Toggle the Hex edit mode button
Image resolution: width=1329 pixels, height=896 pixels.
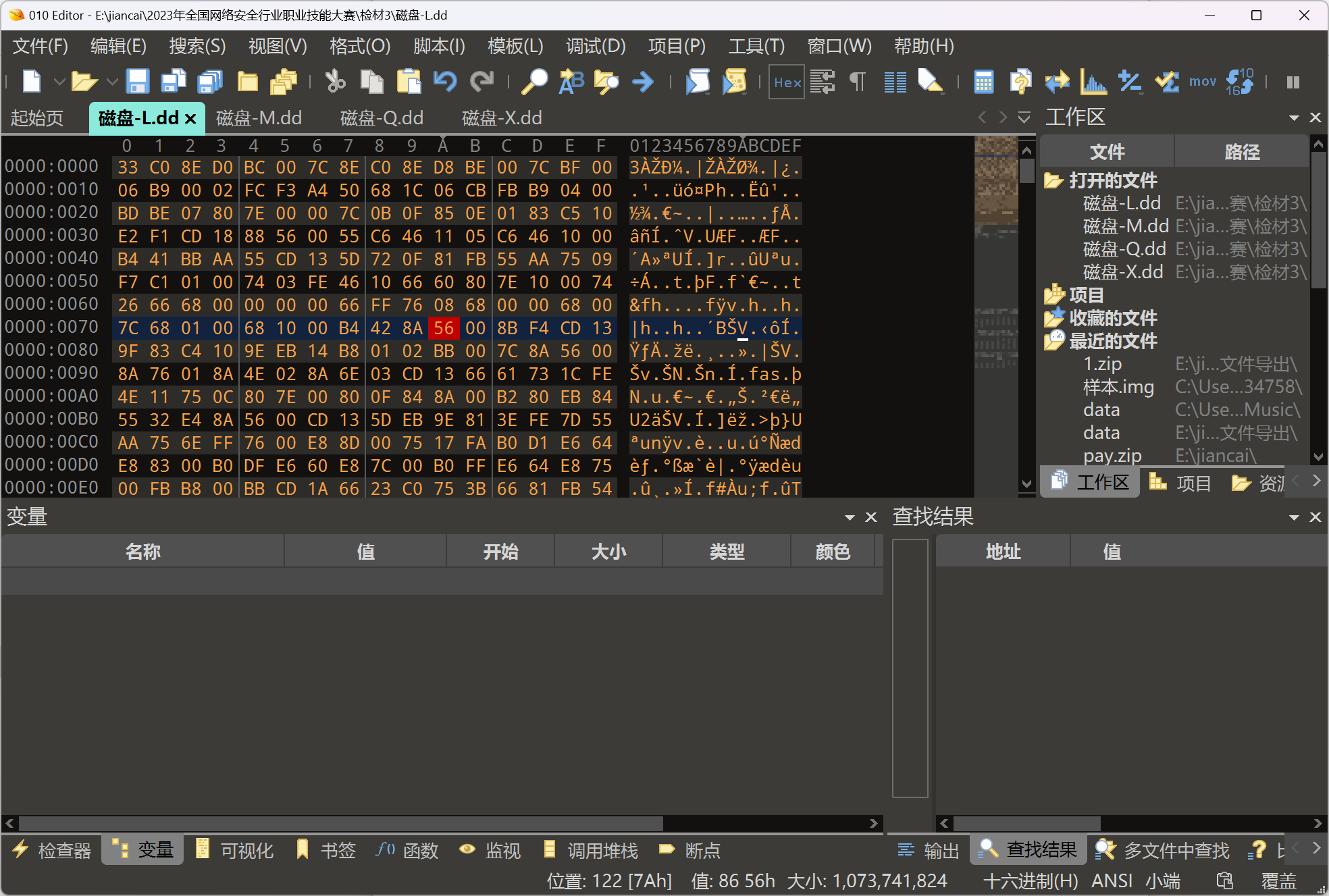(x=787, y=82)
